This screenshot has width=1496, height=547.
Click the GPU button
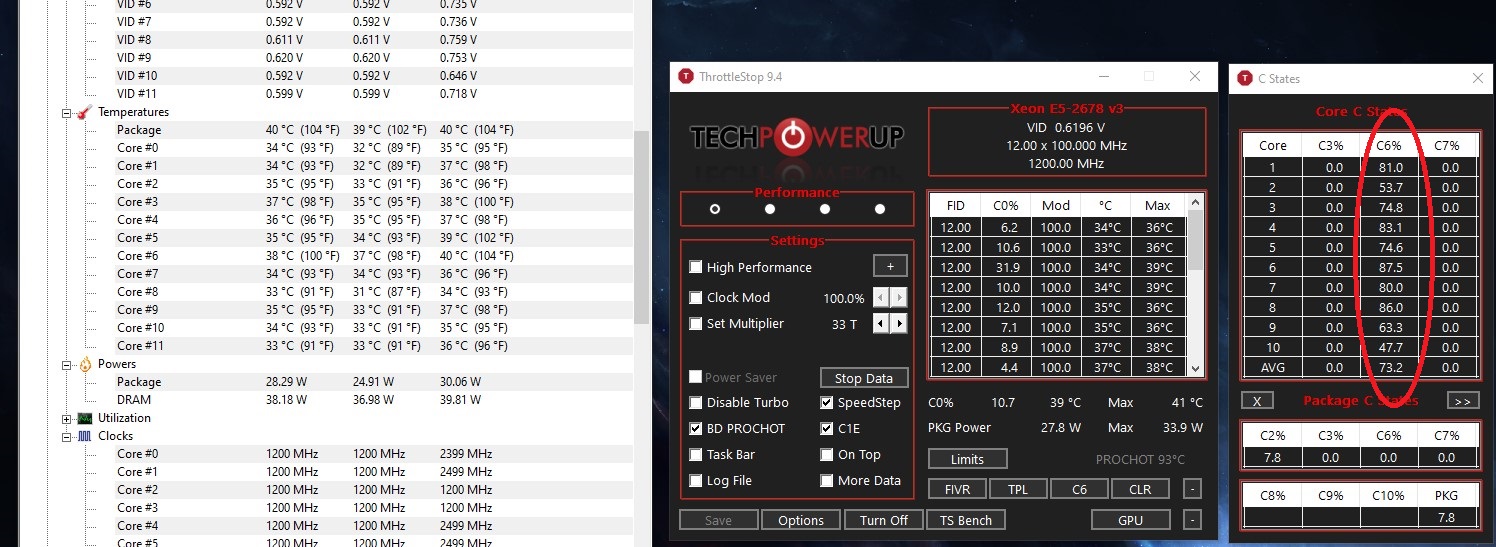tap(1132, 520)
